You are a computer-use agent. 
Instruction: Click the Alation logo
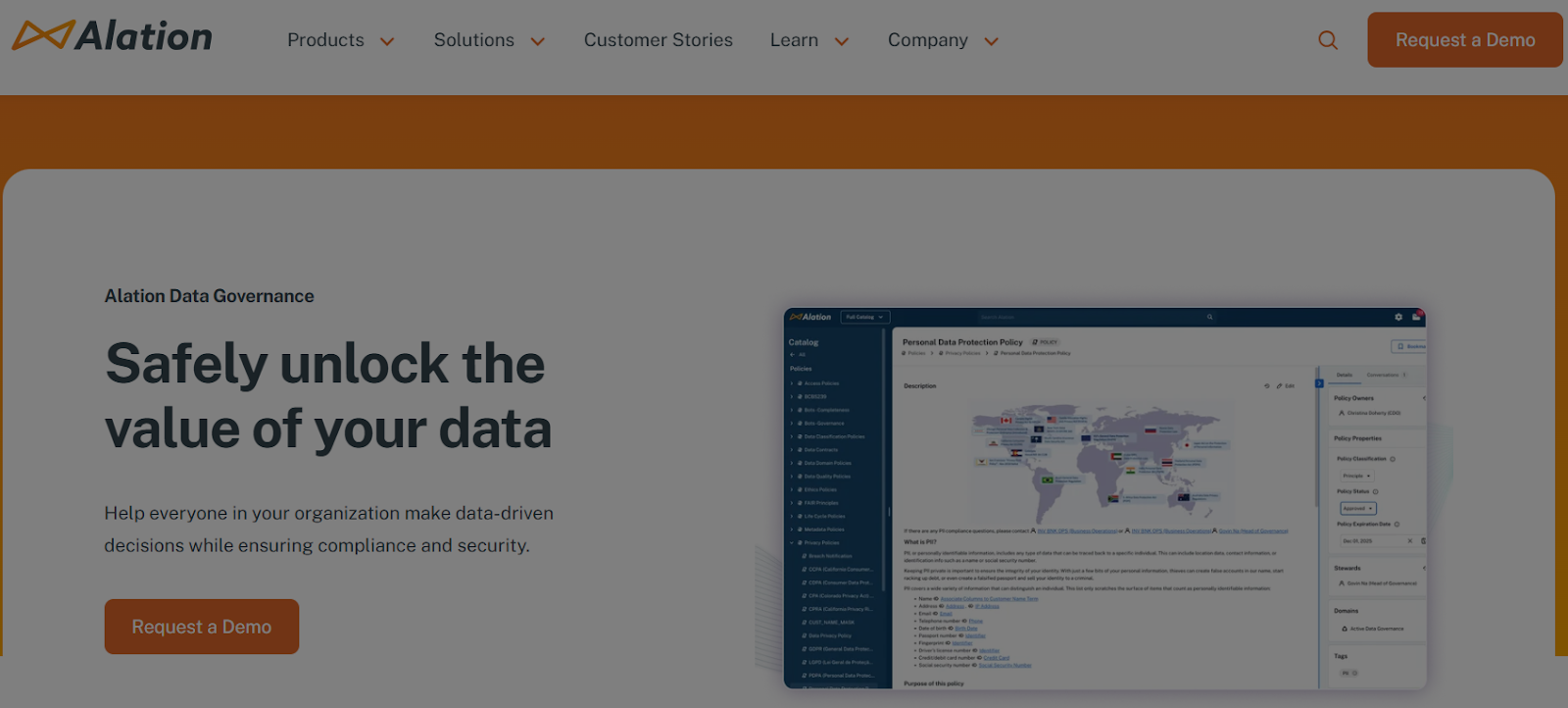pyautogui.click(x=112, y=36)
